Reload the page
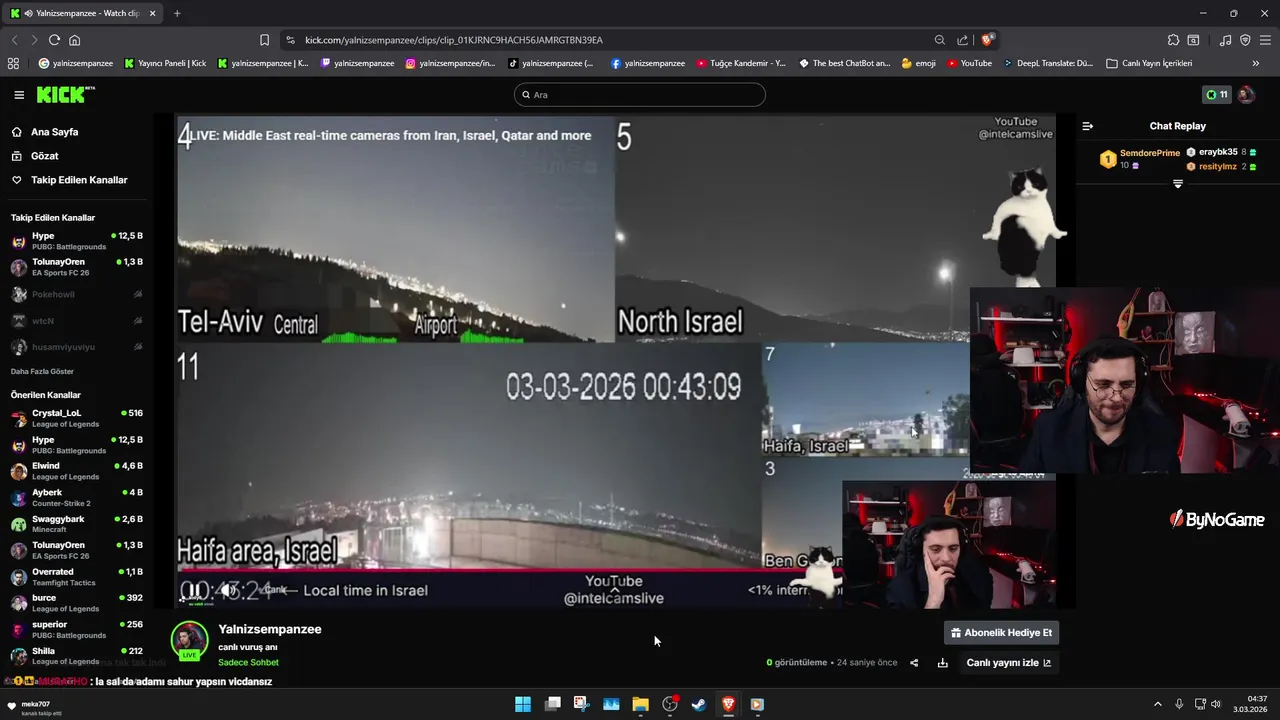The width and height of the screenshot is (1280, 720). tap(54, 40)
